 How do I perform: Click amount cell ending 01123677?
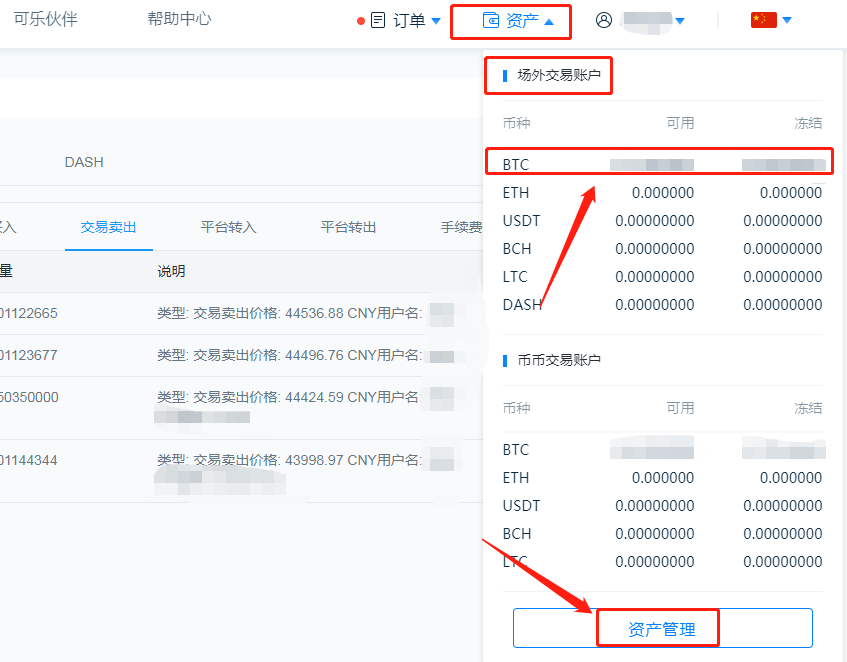pos(29,355)
